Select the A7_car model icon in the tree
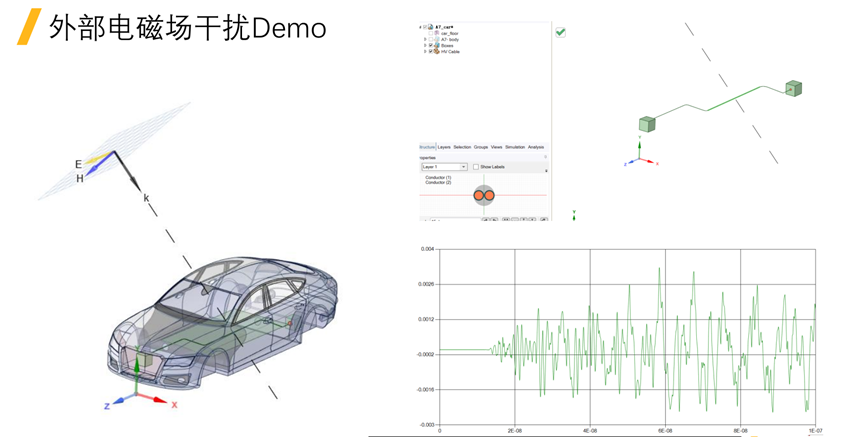The image size is (865, 437). pyautogui.click(x=431, y=27)
